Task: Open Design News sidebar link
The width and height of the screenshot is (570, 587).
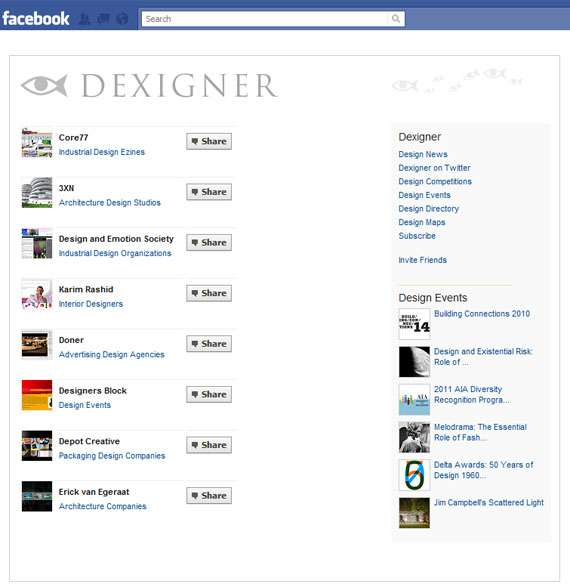Action: click(423, 154)
